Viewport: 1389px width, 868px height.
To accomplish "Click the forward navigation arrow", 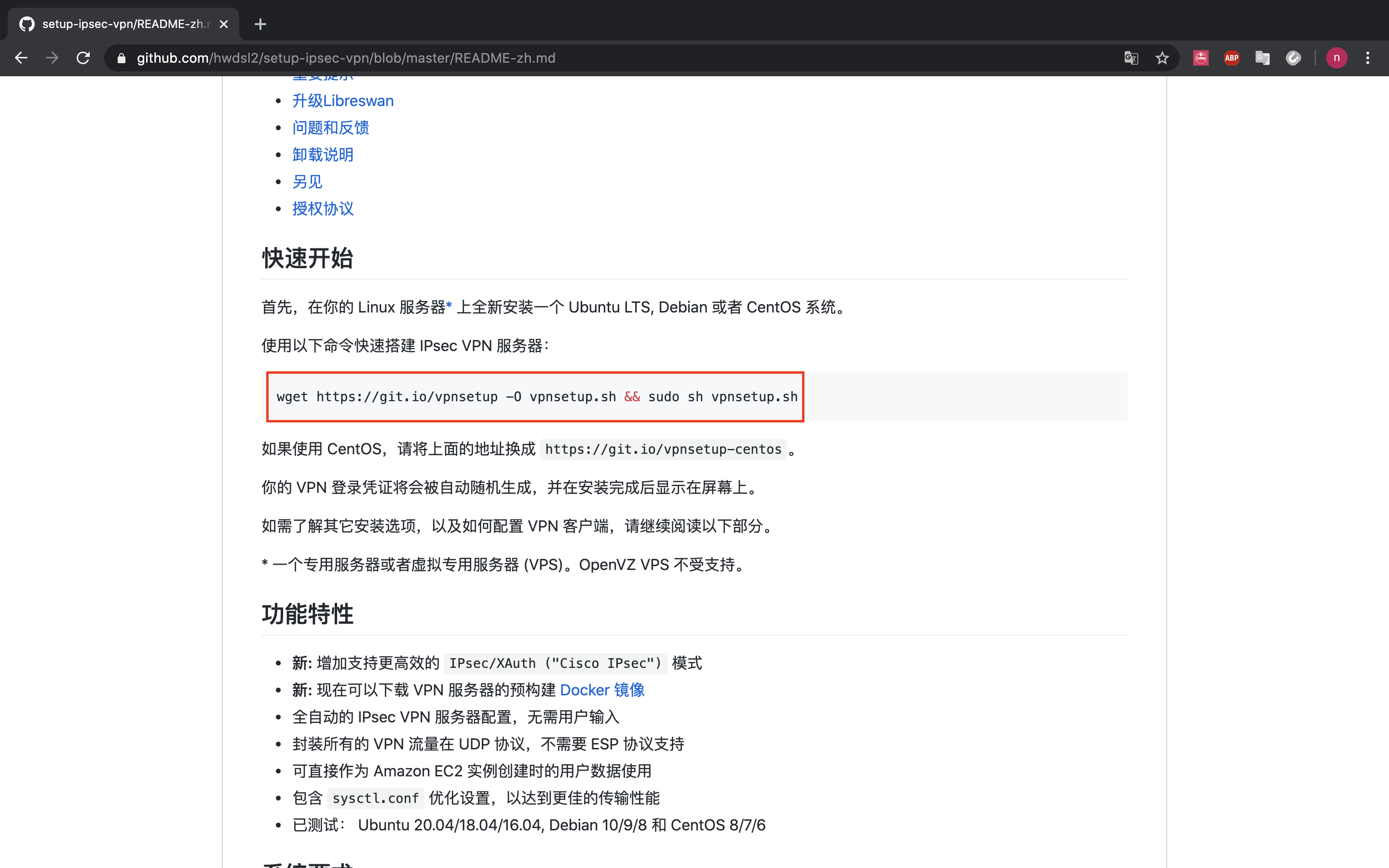I will coord(52,58).
